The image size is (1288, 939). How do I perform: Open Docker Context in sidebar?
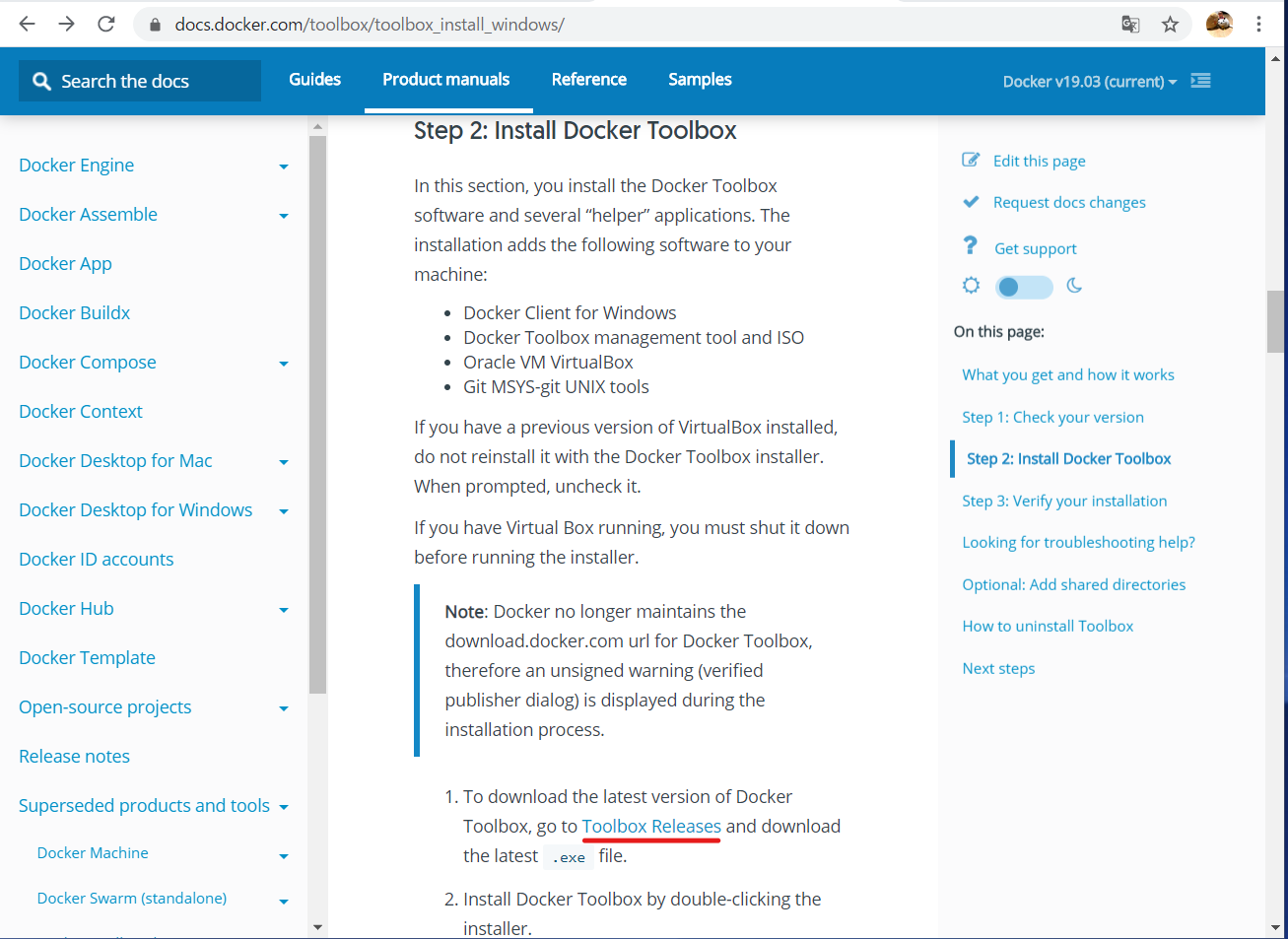[x=80, y=411]
